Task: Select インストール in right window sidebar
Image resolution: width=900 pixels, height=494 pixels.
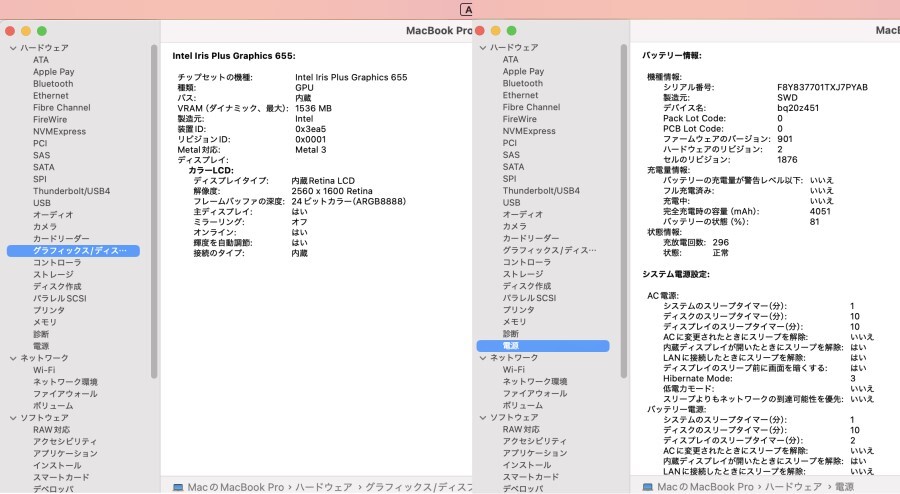Action: point(526,465)
